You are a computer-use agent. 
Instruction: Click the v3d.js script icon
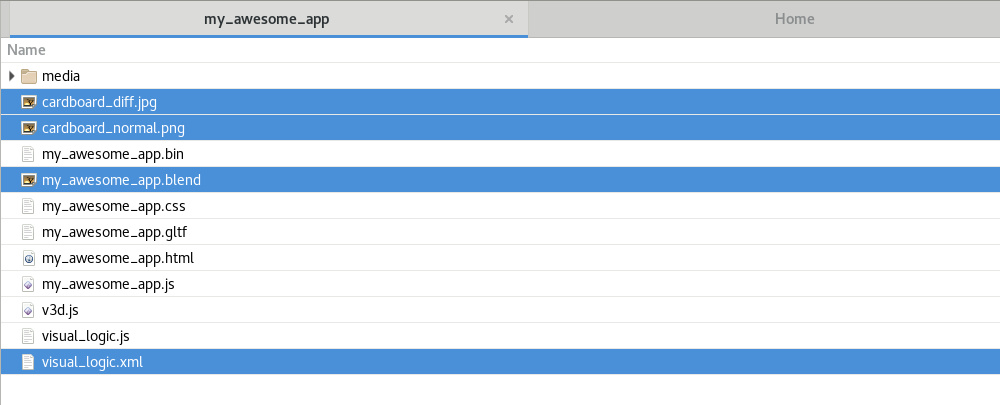coord(29,310)
